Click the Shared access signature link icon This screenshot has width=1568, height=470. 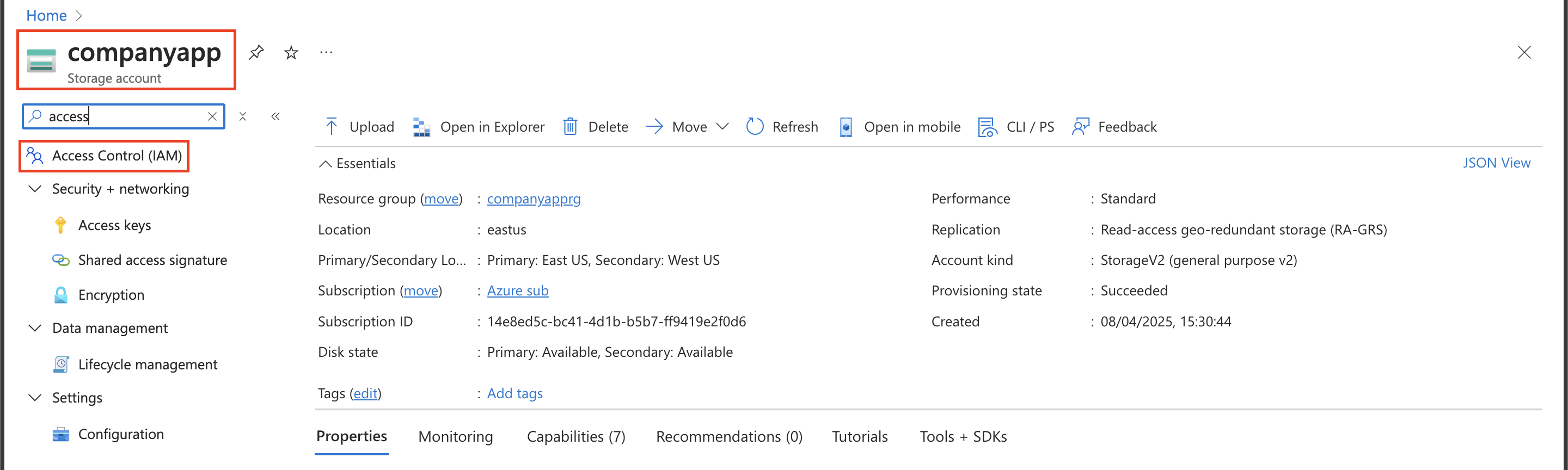(x=60, y=260)
